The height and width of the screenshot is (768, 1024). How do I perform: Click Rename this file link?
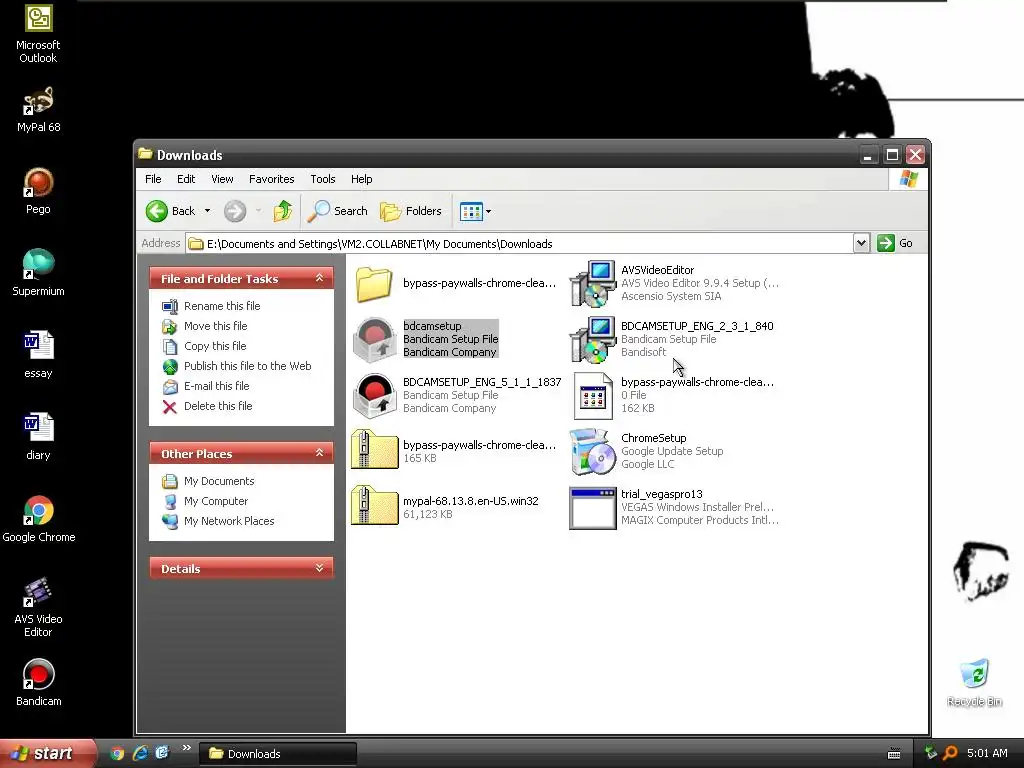[x=222, y=306]
